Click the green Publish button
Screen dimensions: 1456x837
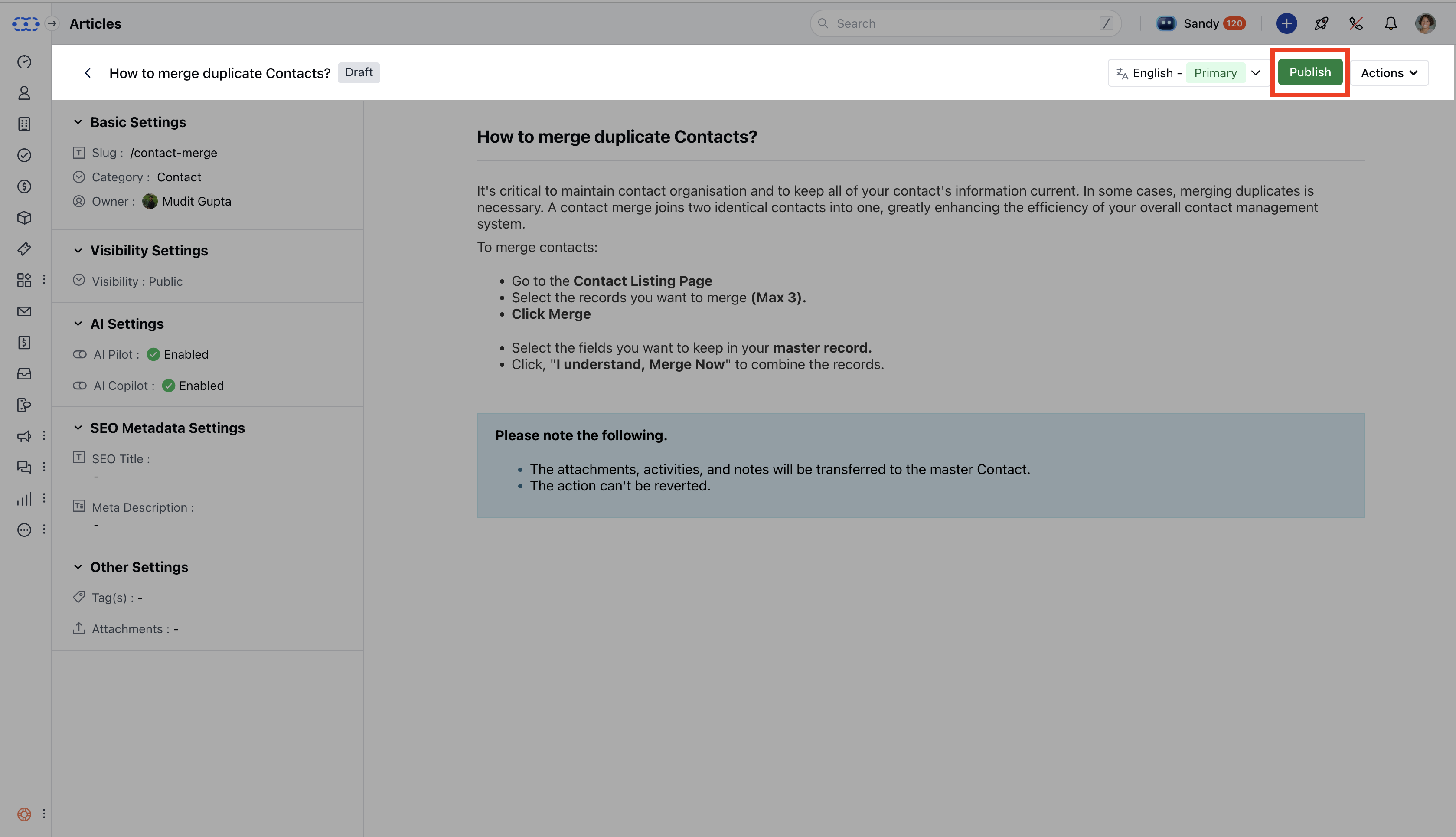coord(1309,72)
